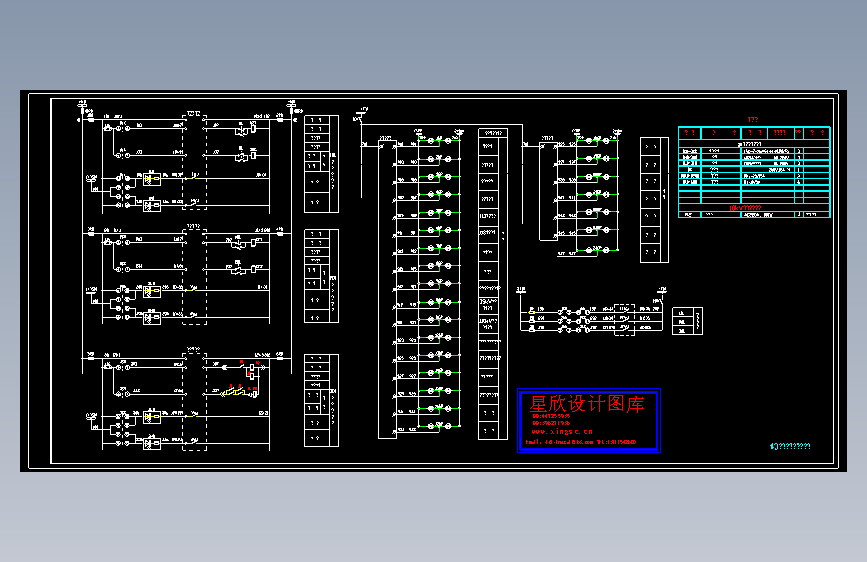This screenshot has width=867, height=562.
Task: Click the red title text above the cyan table
Action: pyautogui.click(x=753, y=119)
